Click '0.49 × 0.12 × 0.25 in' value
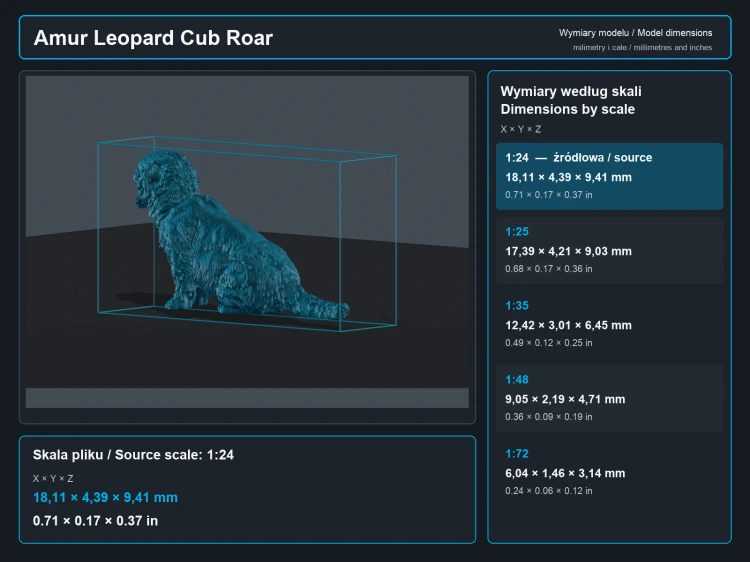 pyautogui.click(x=549, y=343)
